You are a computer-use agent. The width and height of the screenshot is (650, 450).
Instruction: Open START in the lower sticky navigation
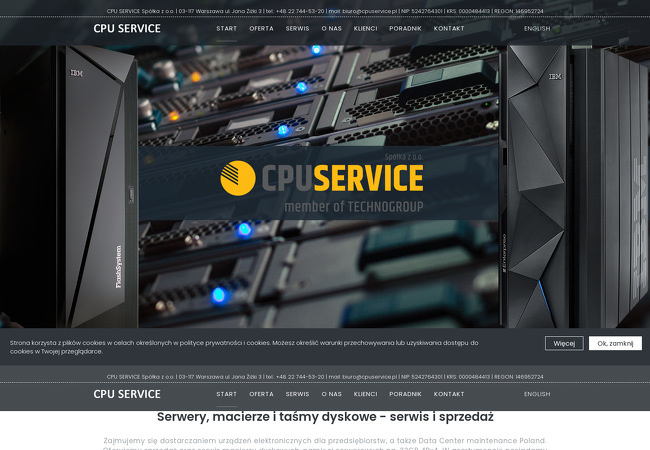click(226, 394)
